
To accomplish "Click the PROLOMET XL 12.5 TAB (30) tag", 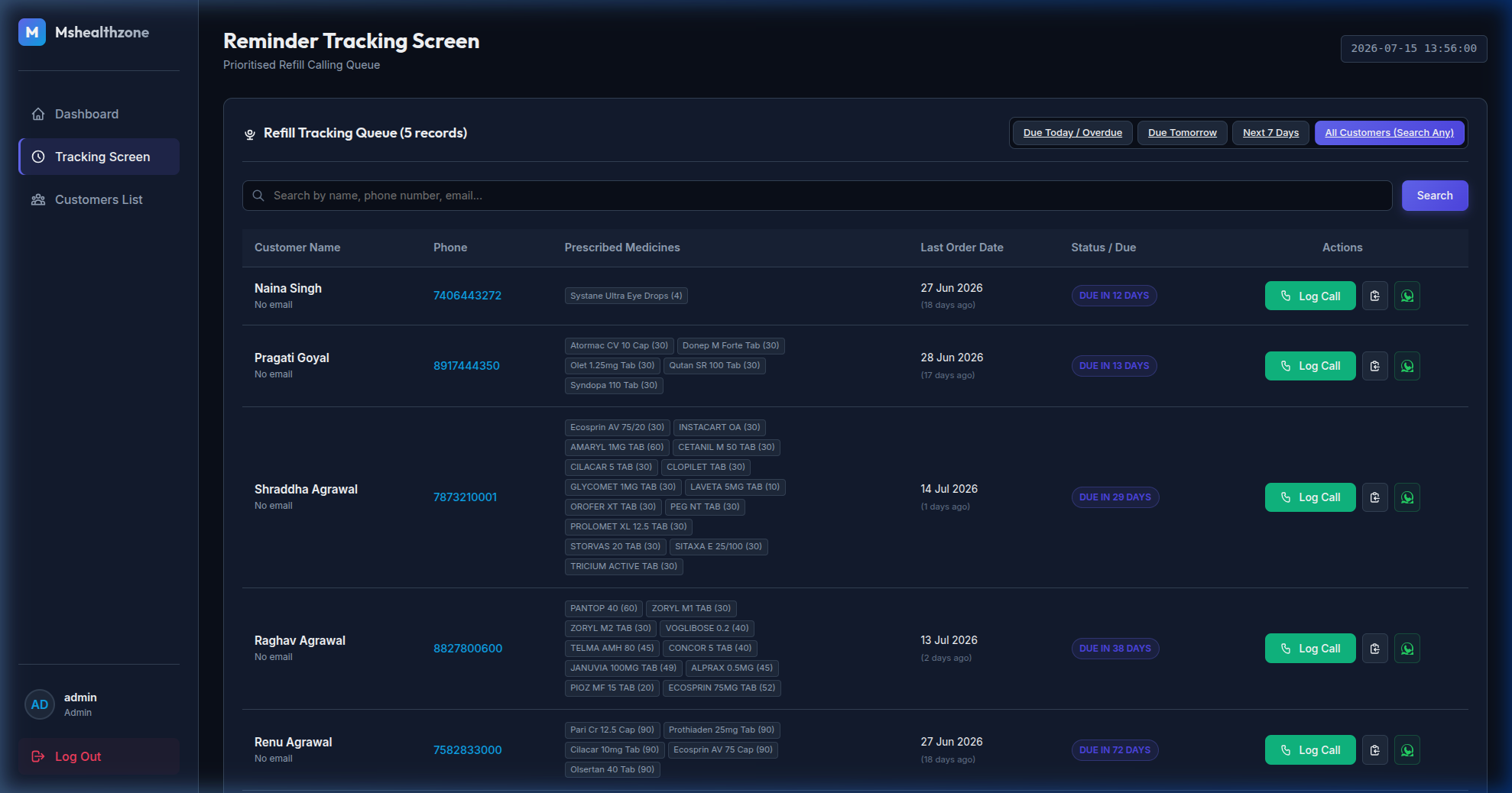I will coord(628,526).
